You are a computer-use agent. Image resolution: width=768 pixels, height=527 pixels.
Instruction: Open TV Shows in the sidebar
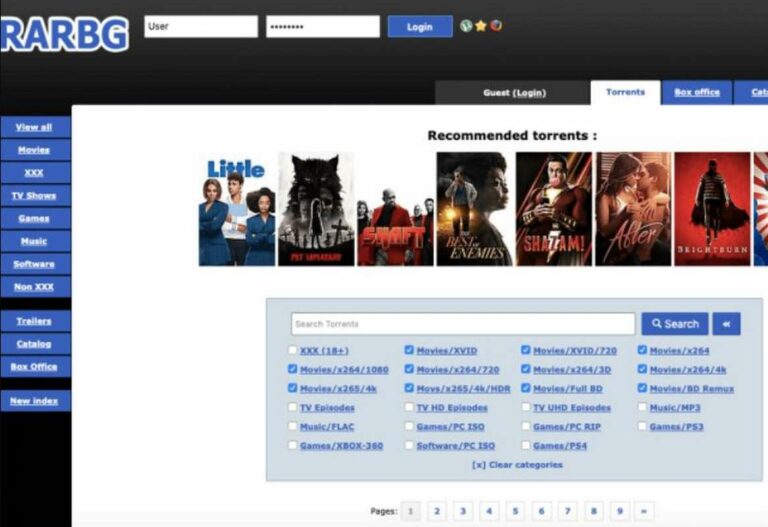click(34, 195)
